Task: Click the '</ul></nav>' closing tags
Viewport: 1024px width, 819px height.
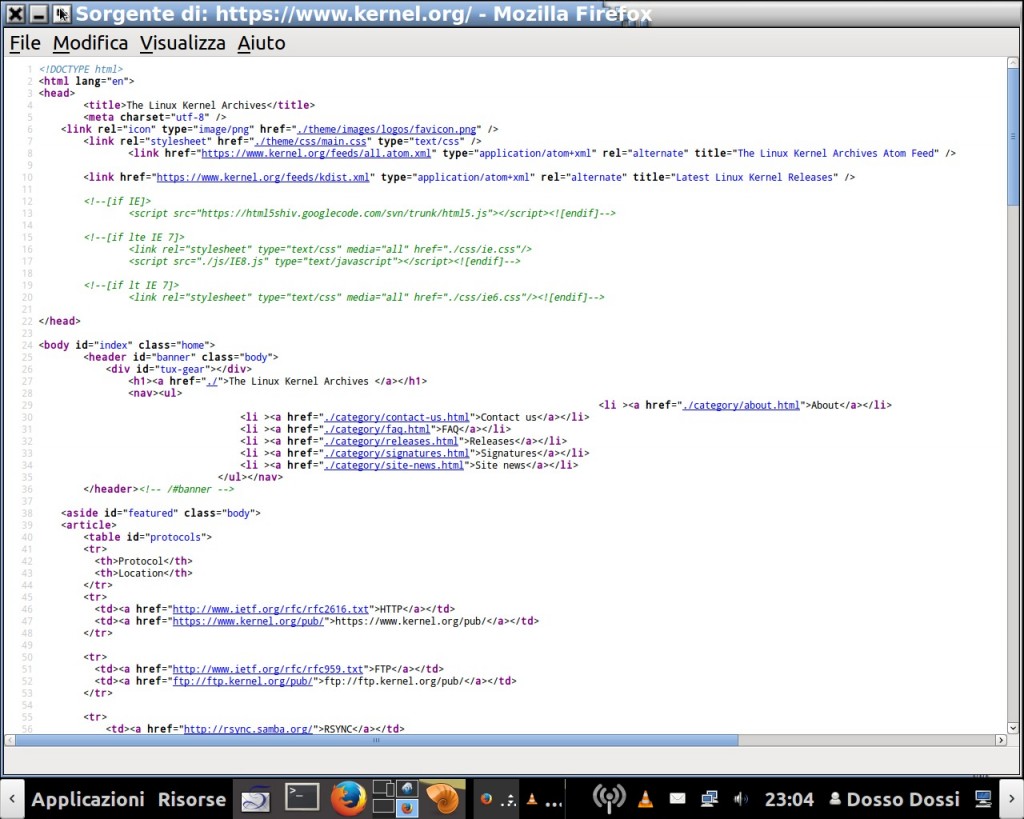Action: [250, 477]
